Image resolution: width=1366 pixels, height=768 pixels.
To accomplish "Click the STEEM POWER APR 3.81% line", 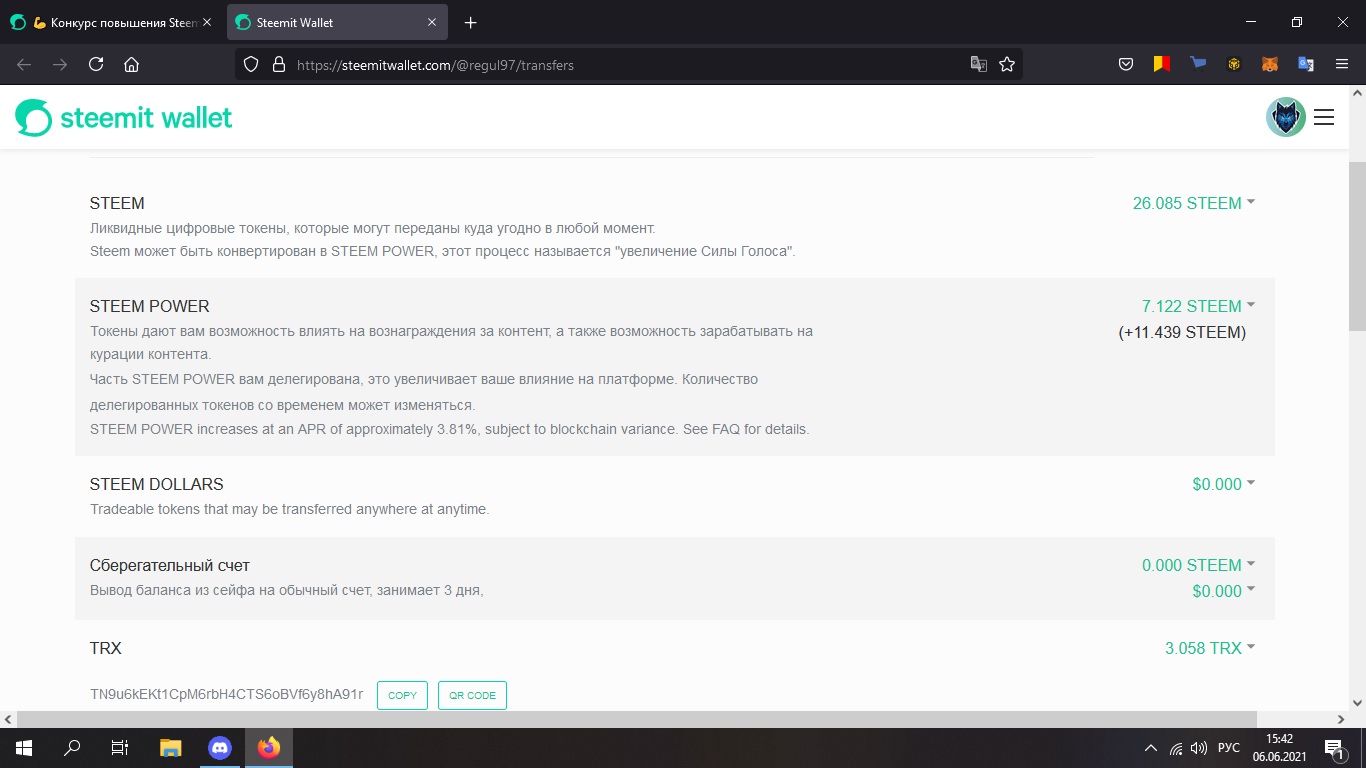I will [x=450, y=429].
